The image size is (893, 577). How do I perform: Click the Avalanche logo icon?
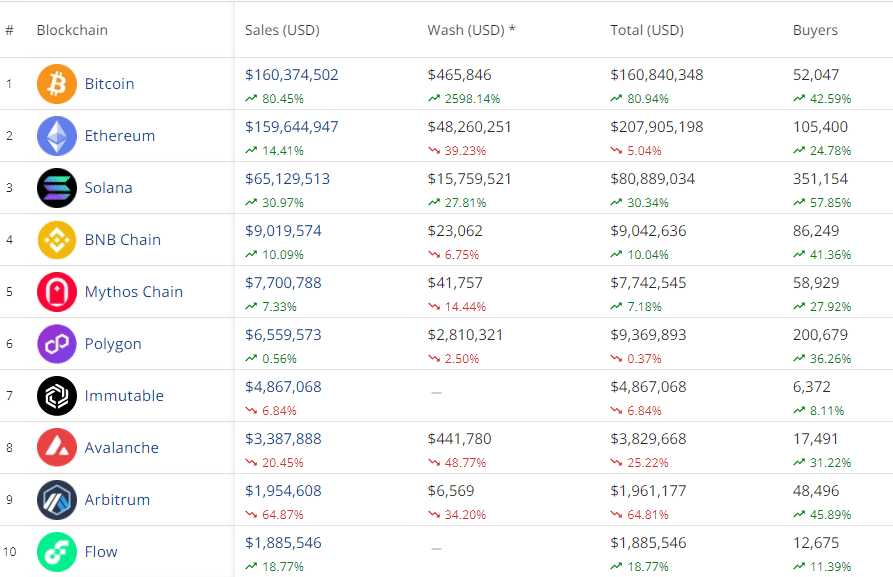[56, 448]
